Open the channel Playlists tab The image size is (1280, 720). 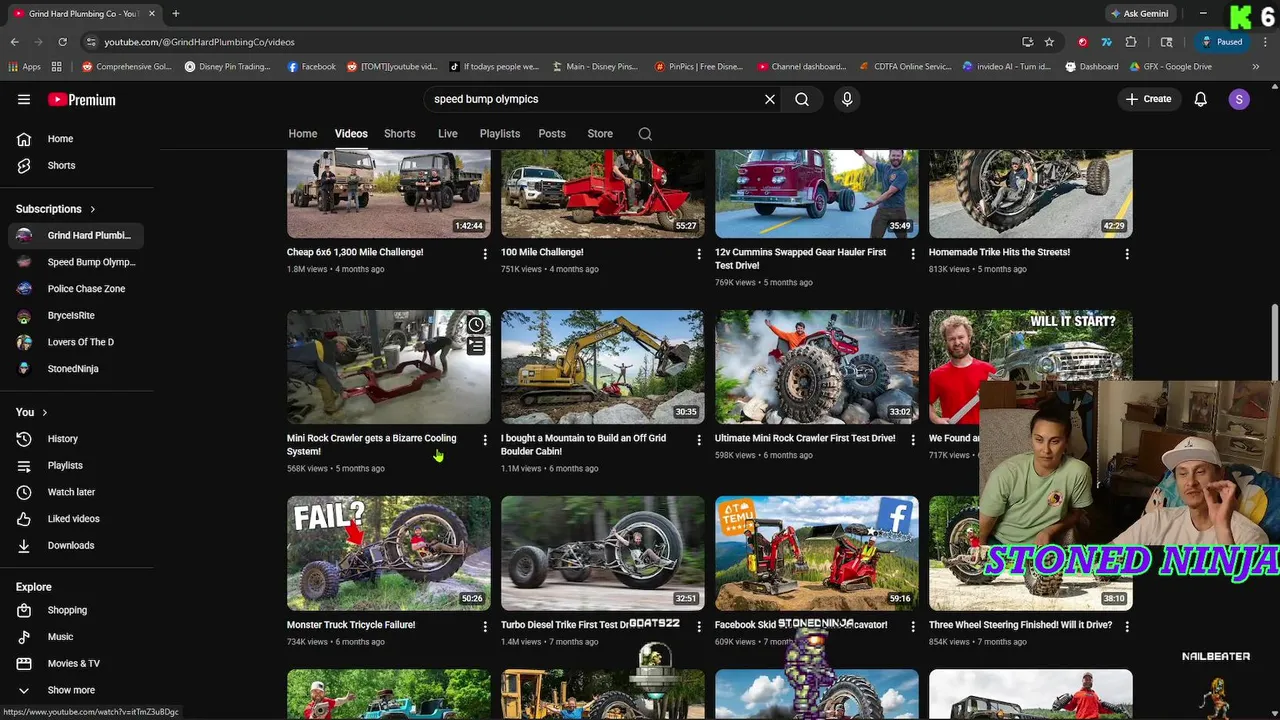pyautogui.click(x=500, y=134)
